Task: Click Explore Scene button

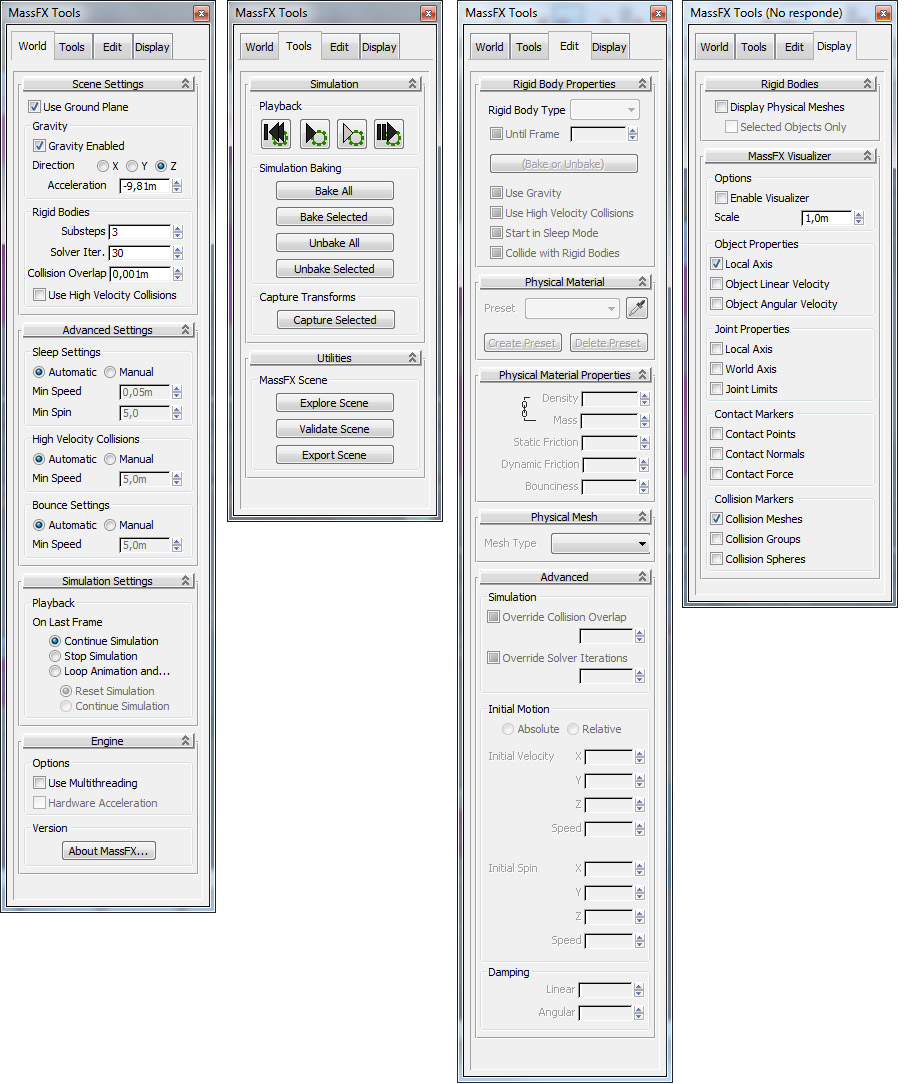Action: click(335, 403)
